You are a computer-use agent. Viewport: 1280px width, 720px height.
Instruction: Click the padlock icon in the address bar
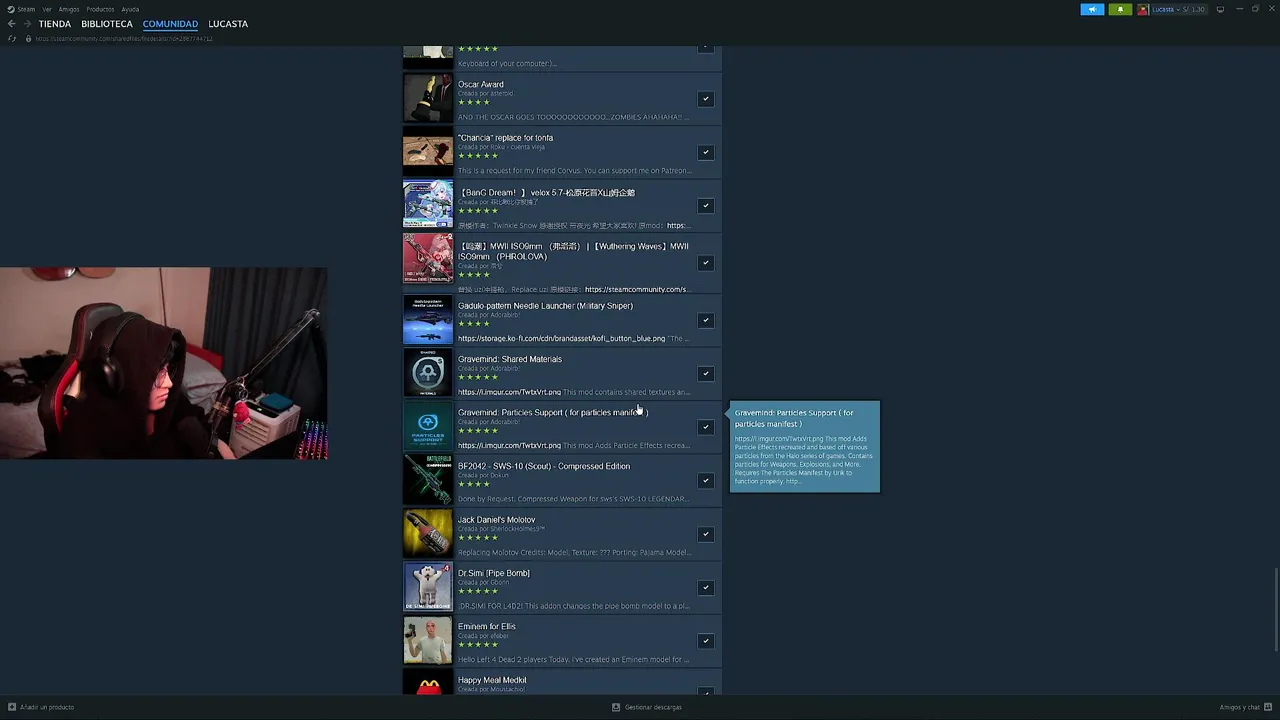click(x=28, y=38)
